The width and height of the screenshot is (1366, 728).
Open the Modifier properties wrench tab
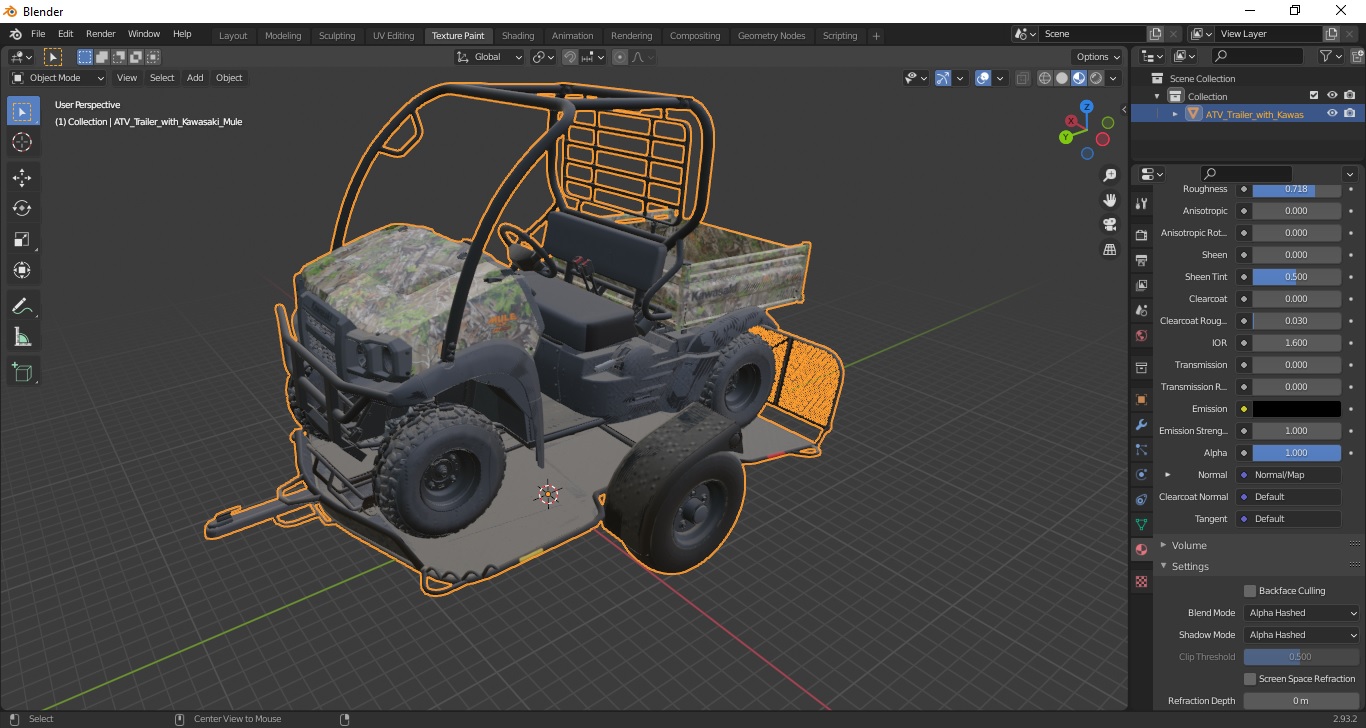1141,424
